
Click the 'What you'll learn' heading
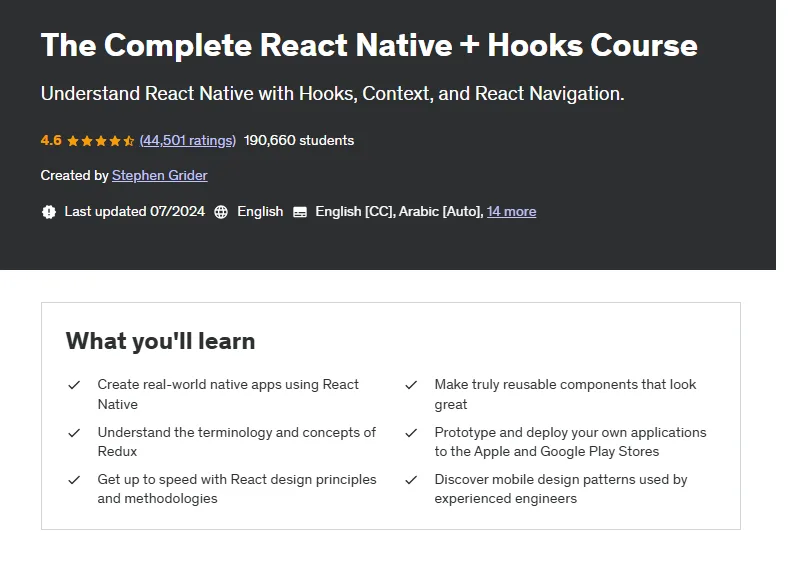click(x=160, y=341)
